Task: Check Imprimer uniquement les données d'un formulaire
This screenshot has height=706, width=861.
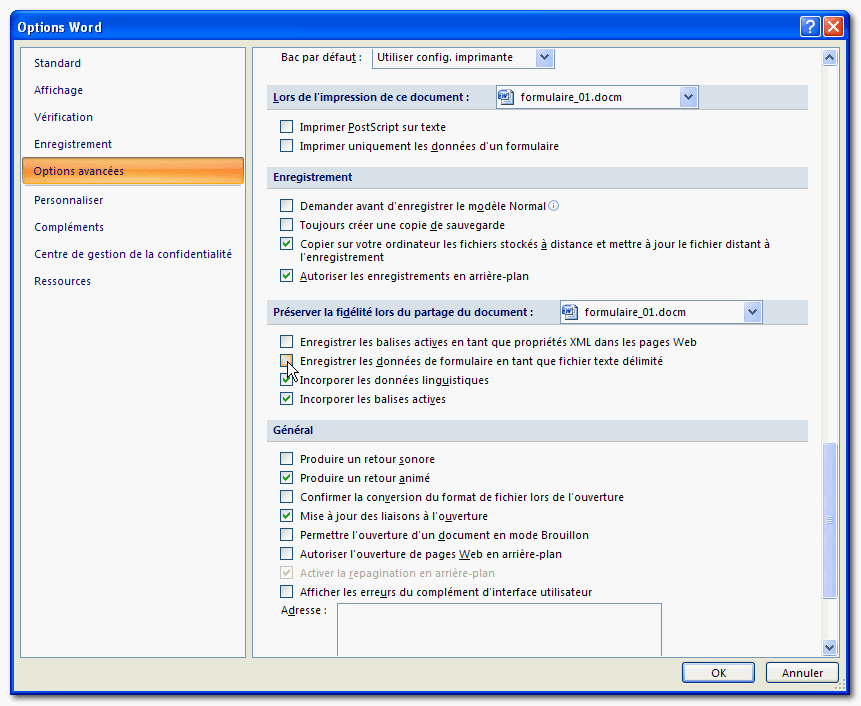Action: pyautogui.click(x=286, y=145)
